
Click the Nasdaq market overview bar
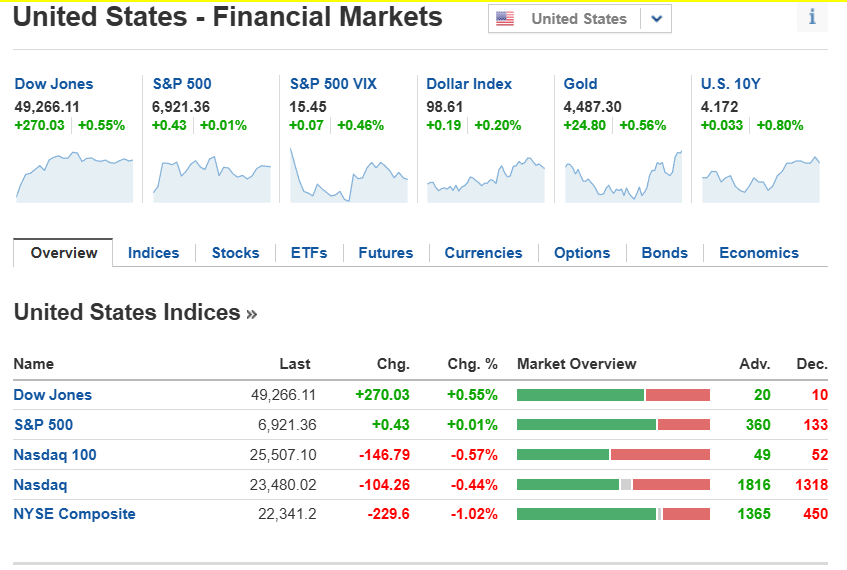tap(613, 485)
